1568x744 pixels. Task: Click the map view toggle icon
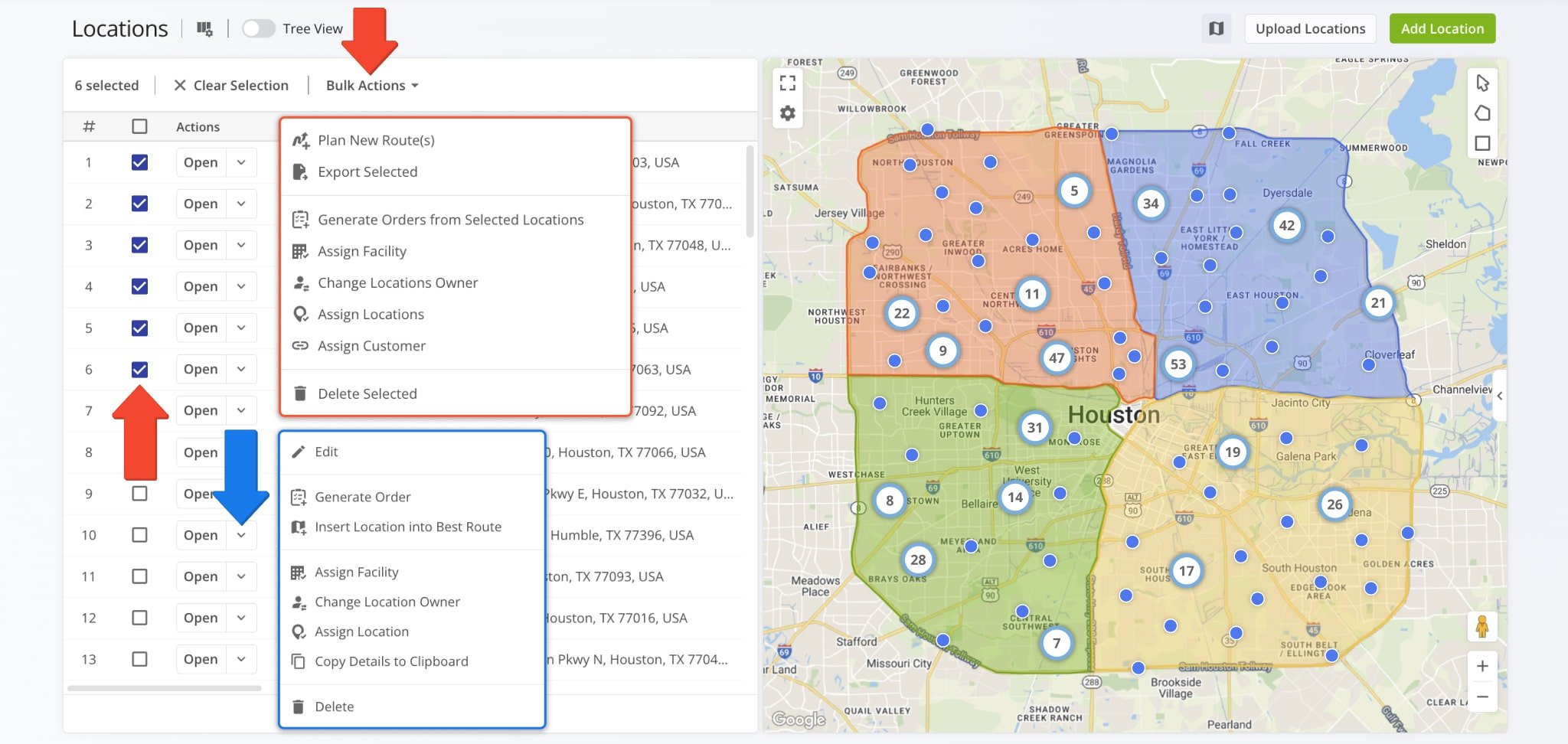point(1216,29)
